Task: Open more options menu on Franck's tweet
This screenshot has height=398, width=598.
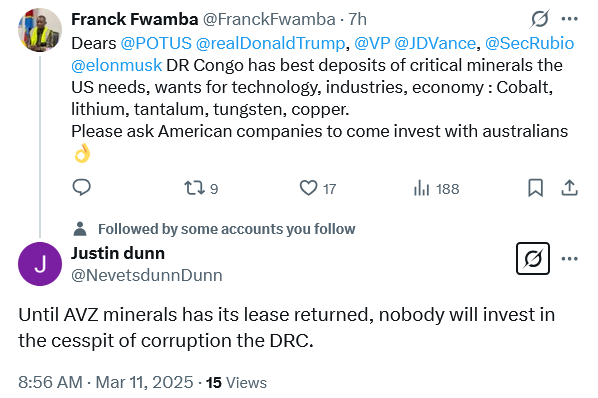Action: [570, 19]
